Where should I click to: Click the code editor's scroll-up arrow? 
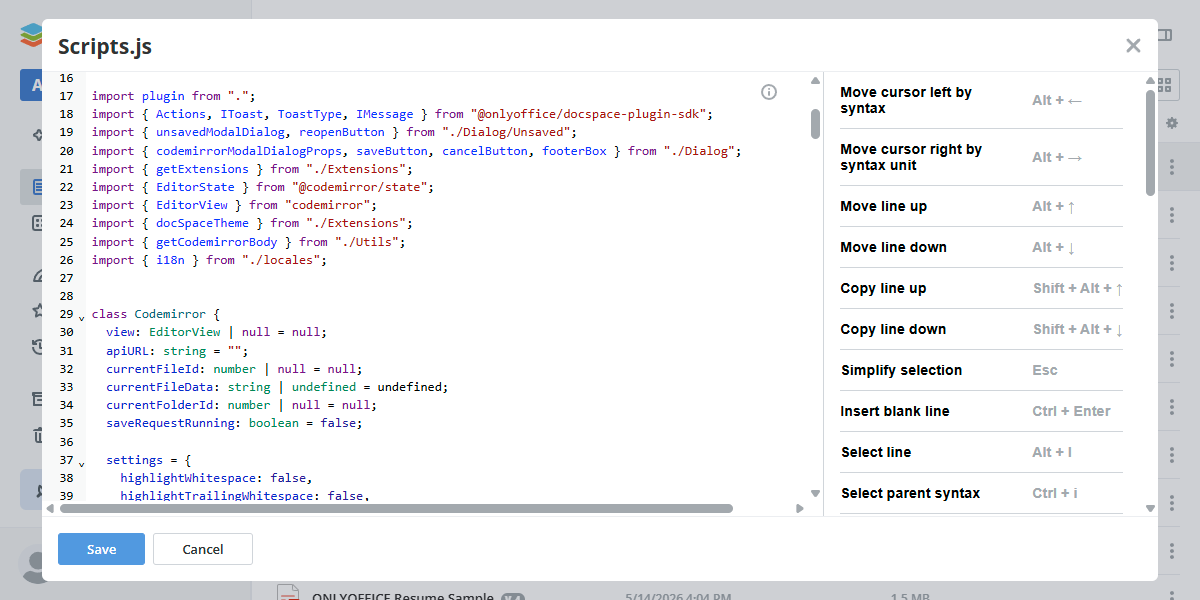click(x=815, y=81)
